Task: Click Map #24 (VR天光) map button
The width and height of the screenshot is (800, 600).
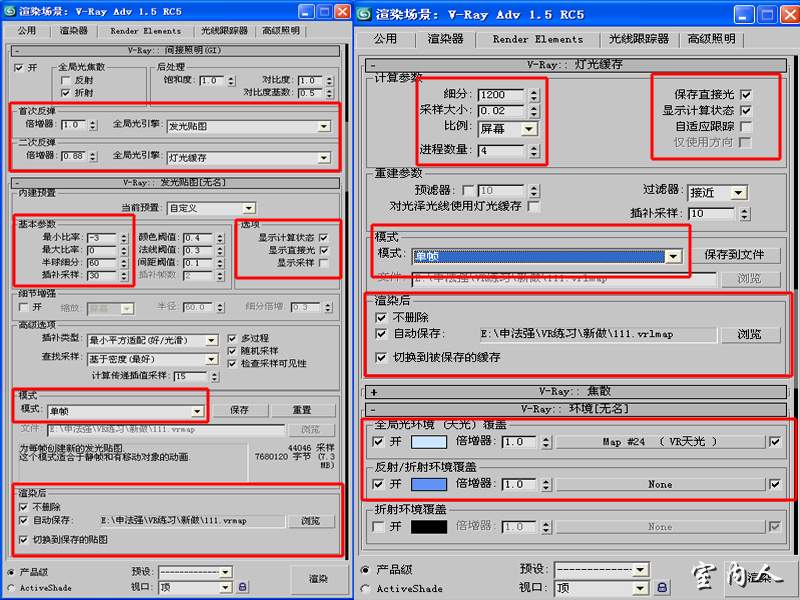Action: [x=661, y=442]
